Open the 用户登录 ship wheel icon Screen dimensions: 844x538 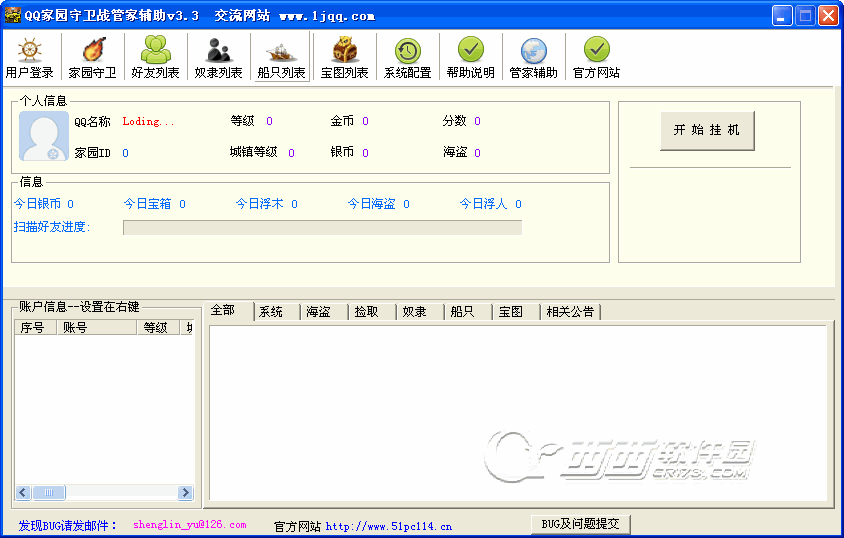(30, 50)
